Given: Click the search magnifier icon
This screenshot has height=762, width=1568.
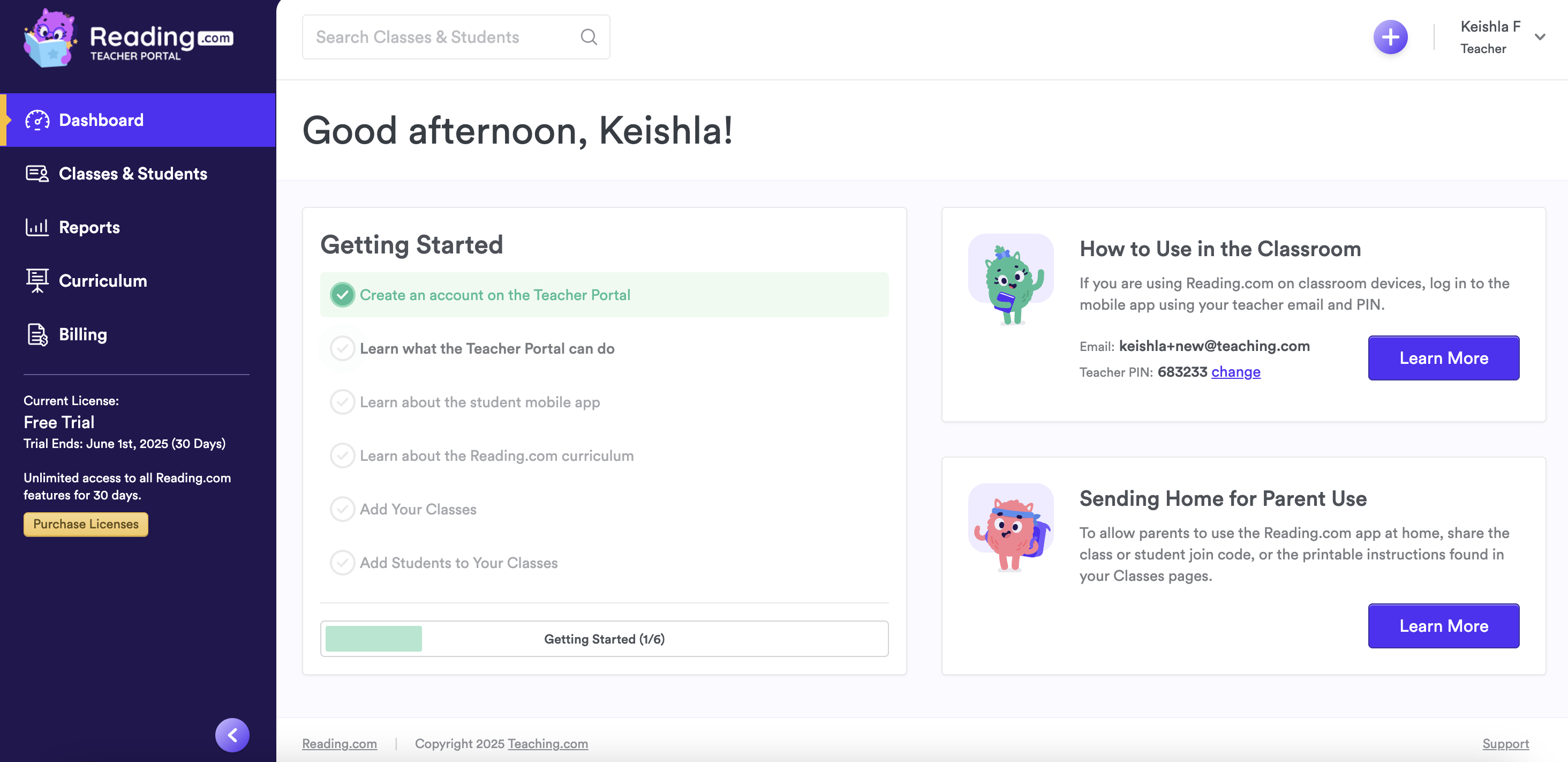Looking at the screenshot, I should [588, 37].
